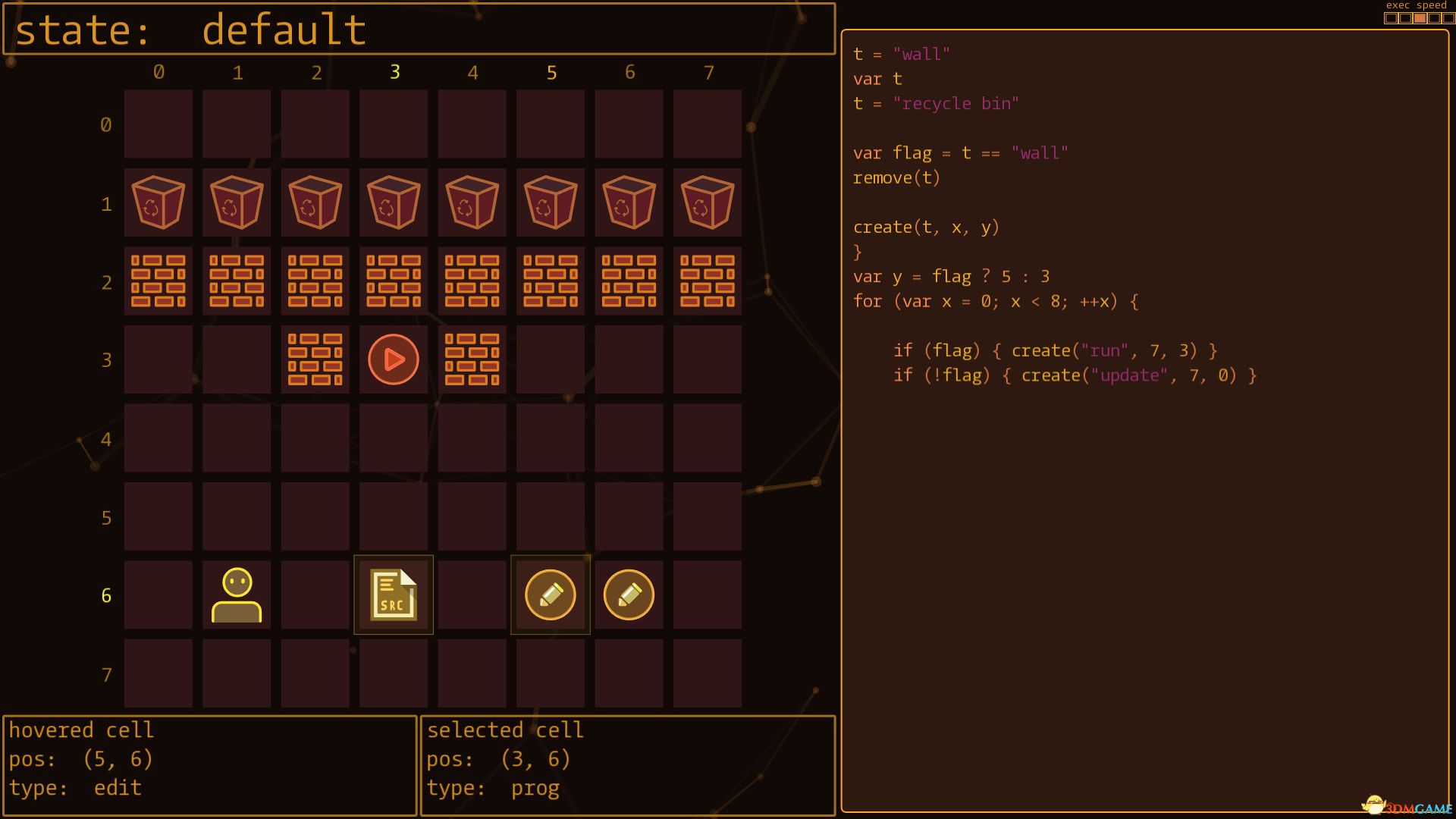1456x819 pixels.
Task: Click the edit pencil icon in column 5
Action: pyautogui.click(x=551, y=595)
